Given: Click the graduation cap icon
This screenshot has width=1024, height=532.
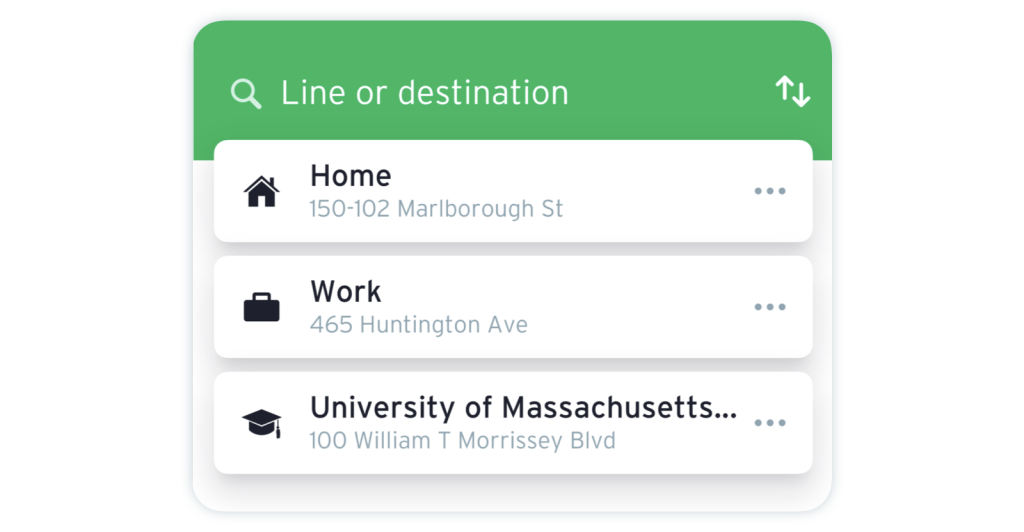Looking at the screenshot, I should [262, 424].
